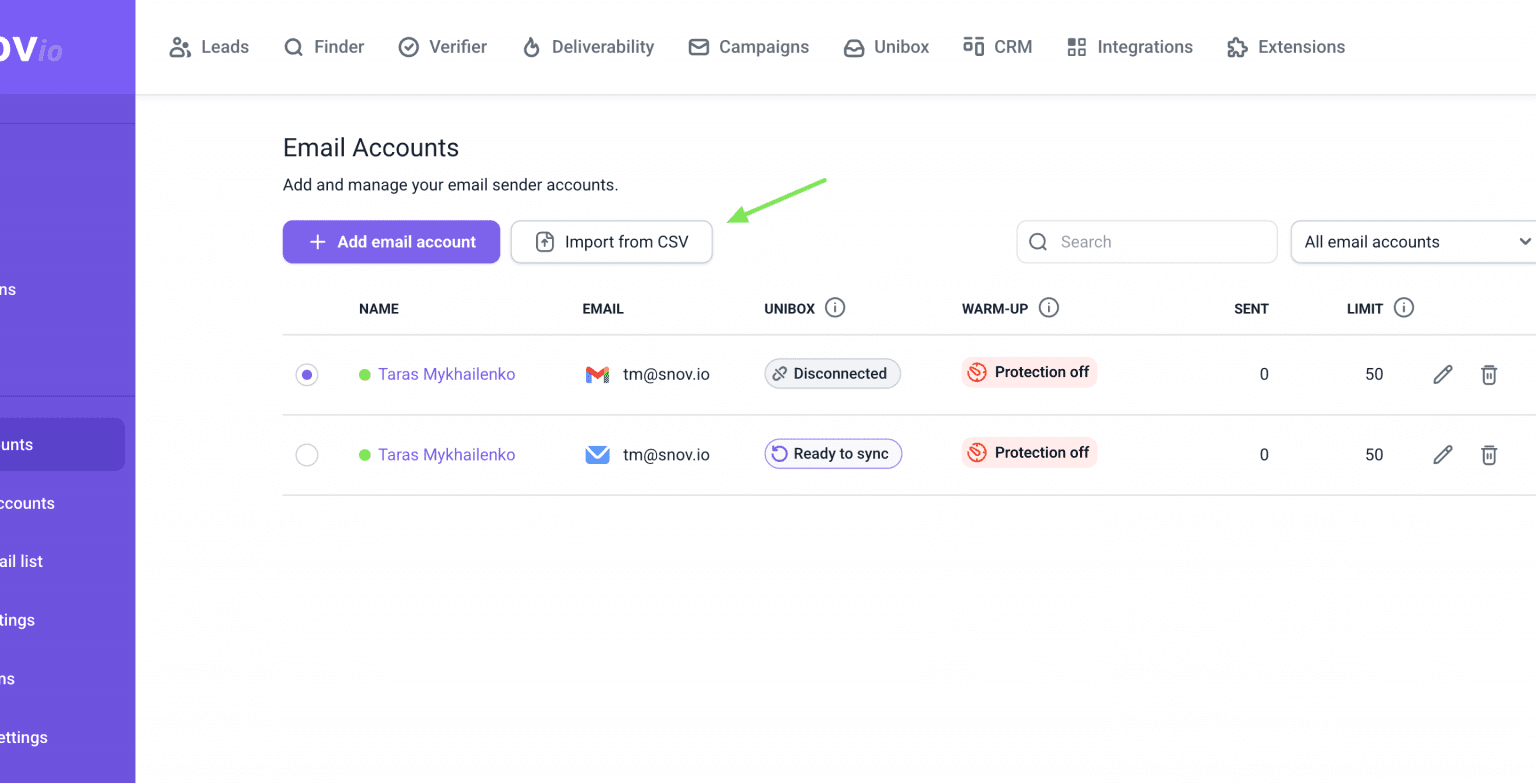The image size is (1536, 783).
Task: Click the Ready to sync status badge
Action: coord(833,454)
